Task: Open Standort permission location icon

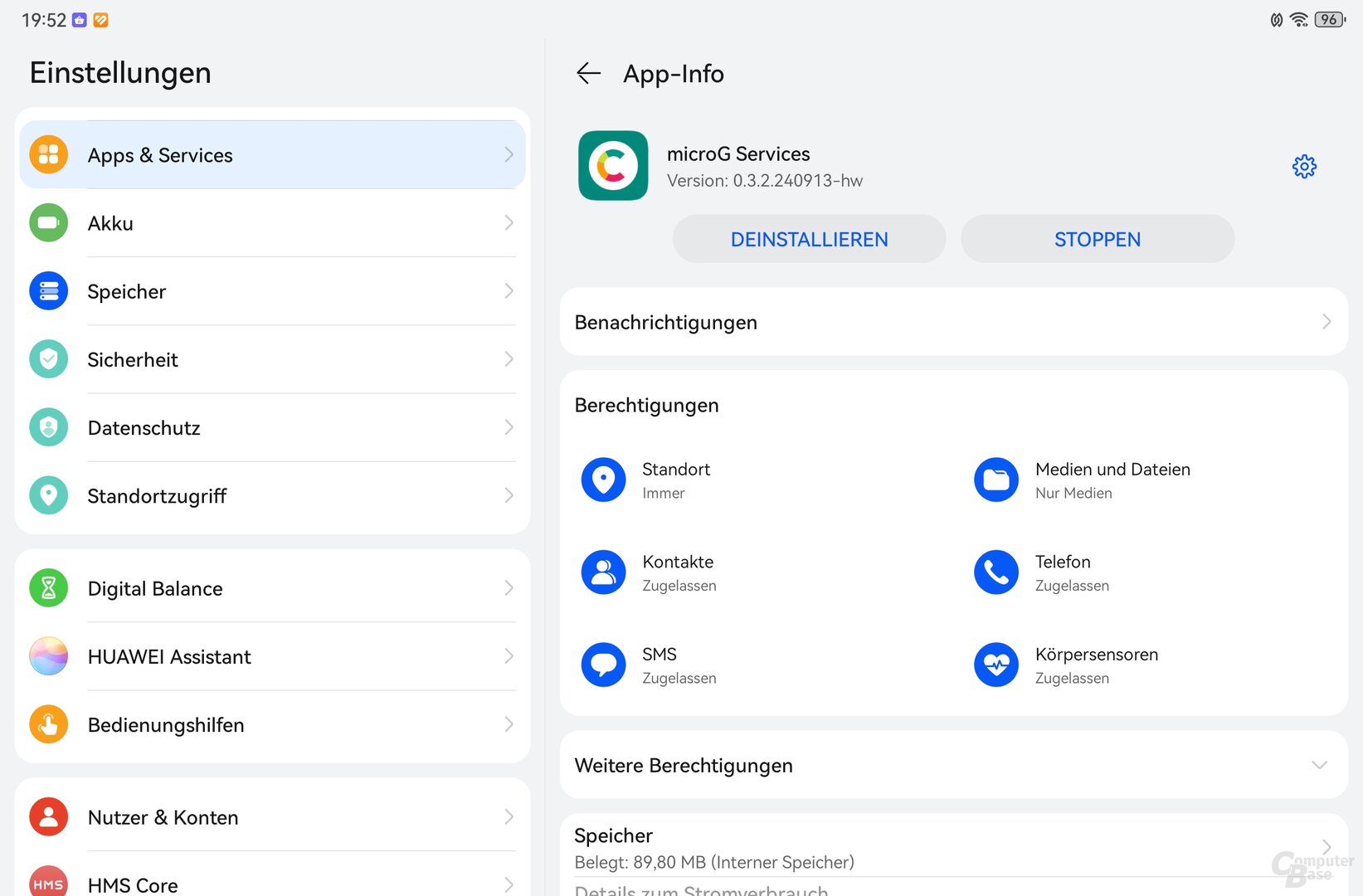Action: click(x=603, y=480)
